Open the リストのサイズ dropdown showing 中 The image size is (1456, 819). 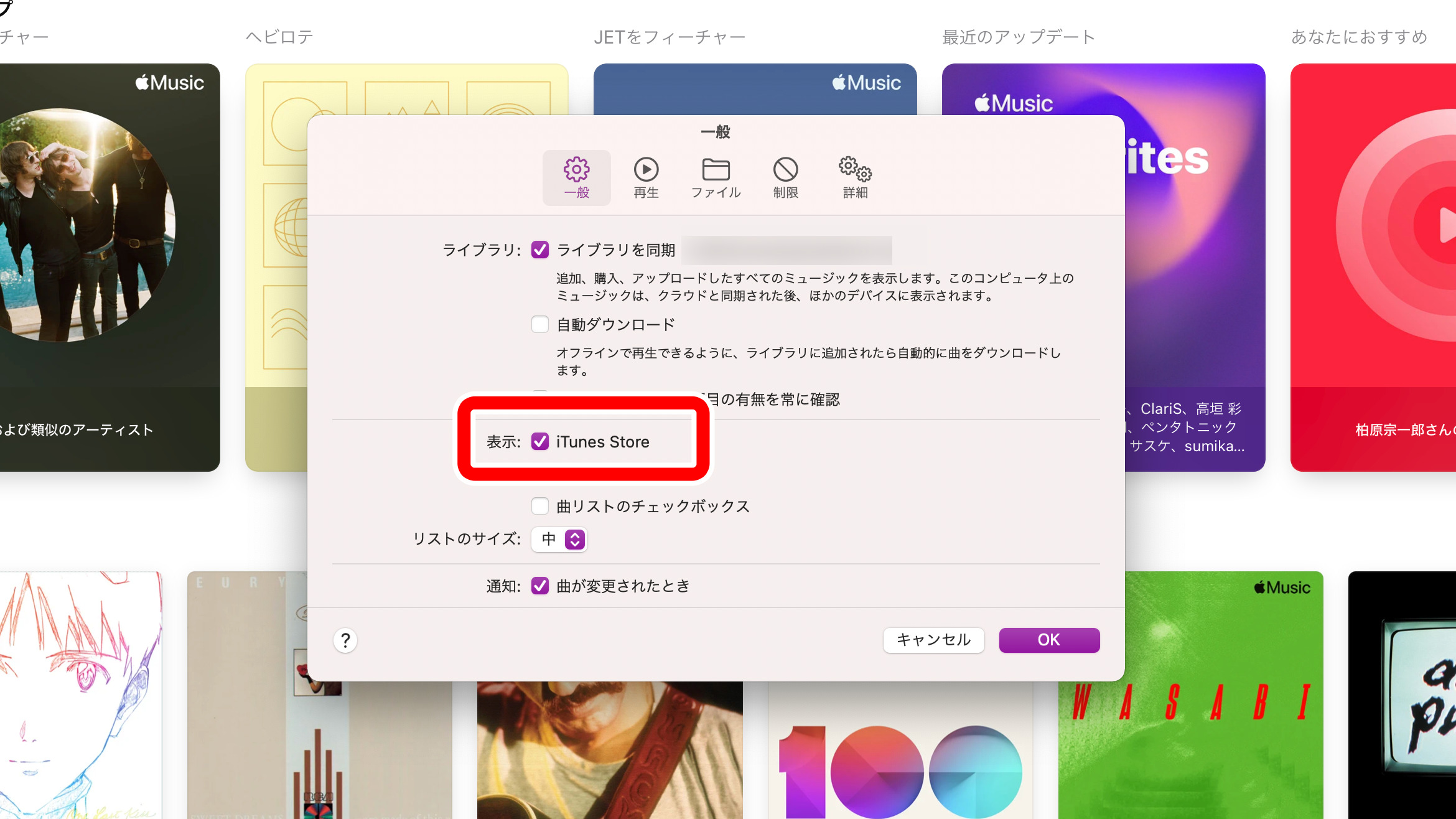click(x=559, y=539)
